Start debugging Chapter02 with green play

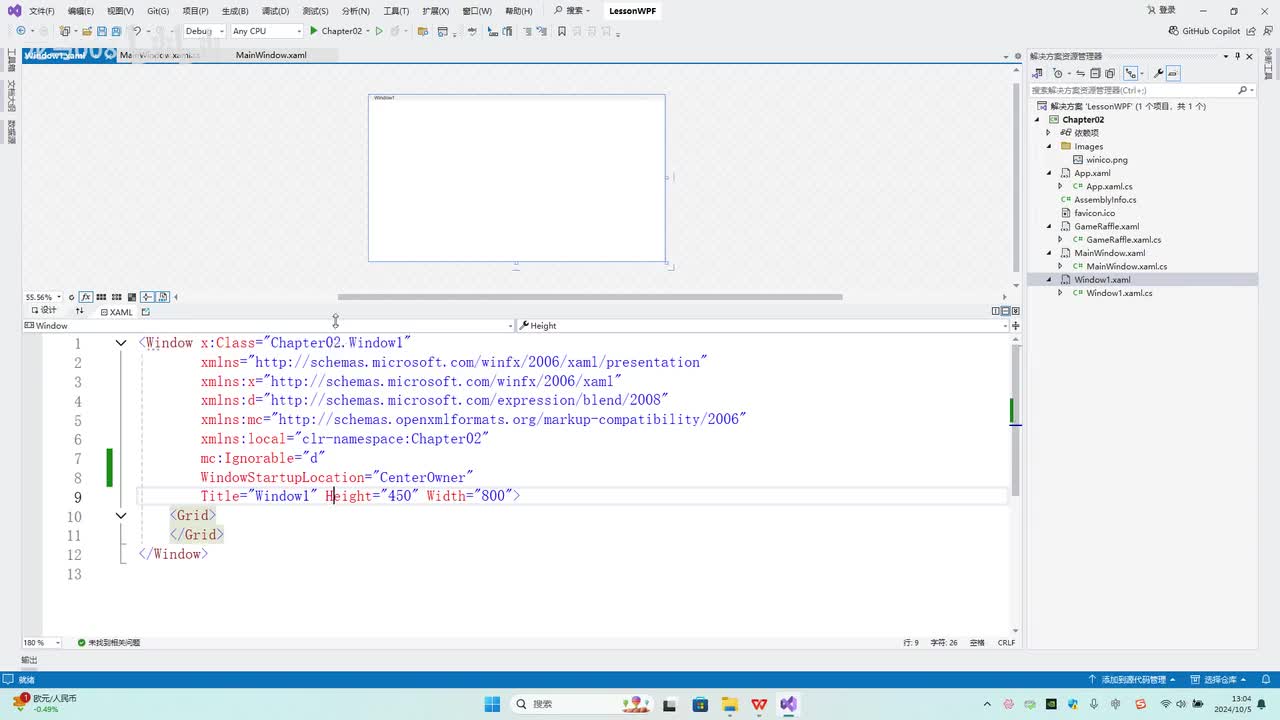336,31
